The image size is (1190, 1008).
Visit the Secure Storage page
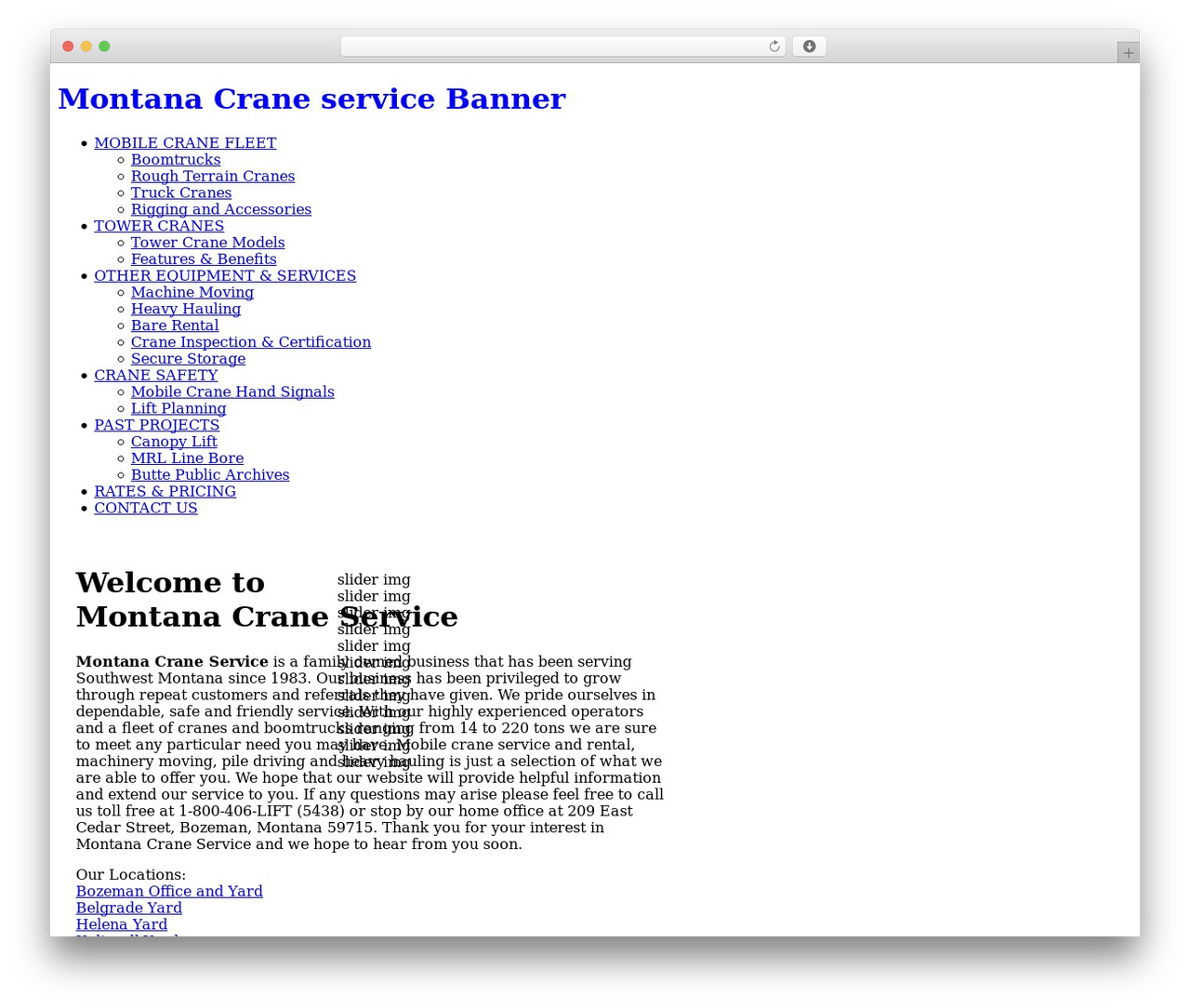tap(189, 360)
